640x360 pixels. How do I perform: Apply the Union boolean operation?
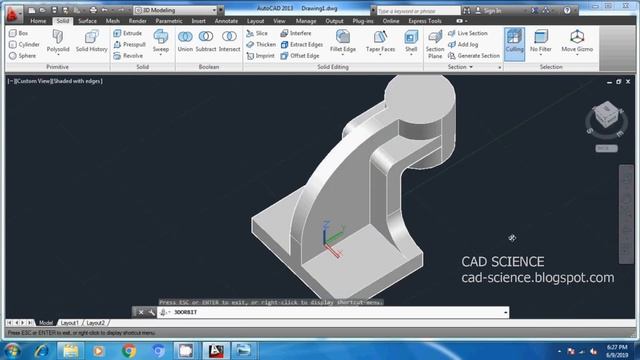tap(185, 42)
